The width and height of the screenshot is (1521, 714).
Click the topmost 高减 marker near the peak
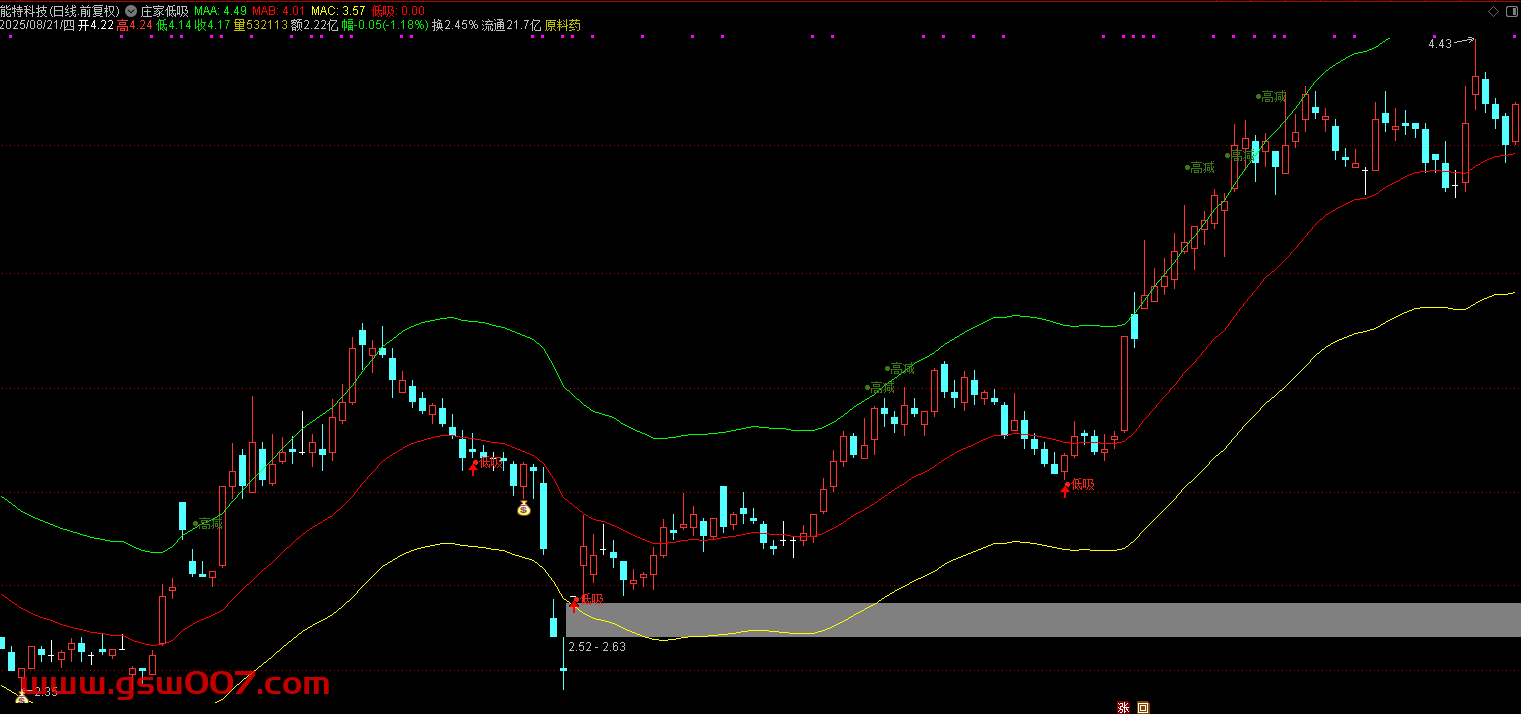tap(1272, 96)
